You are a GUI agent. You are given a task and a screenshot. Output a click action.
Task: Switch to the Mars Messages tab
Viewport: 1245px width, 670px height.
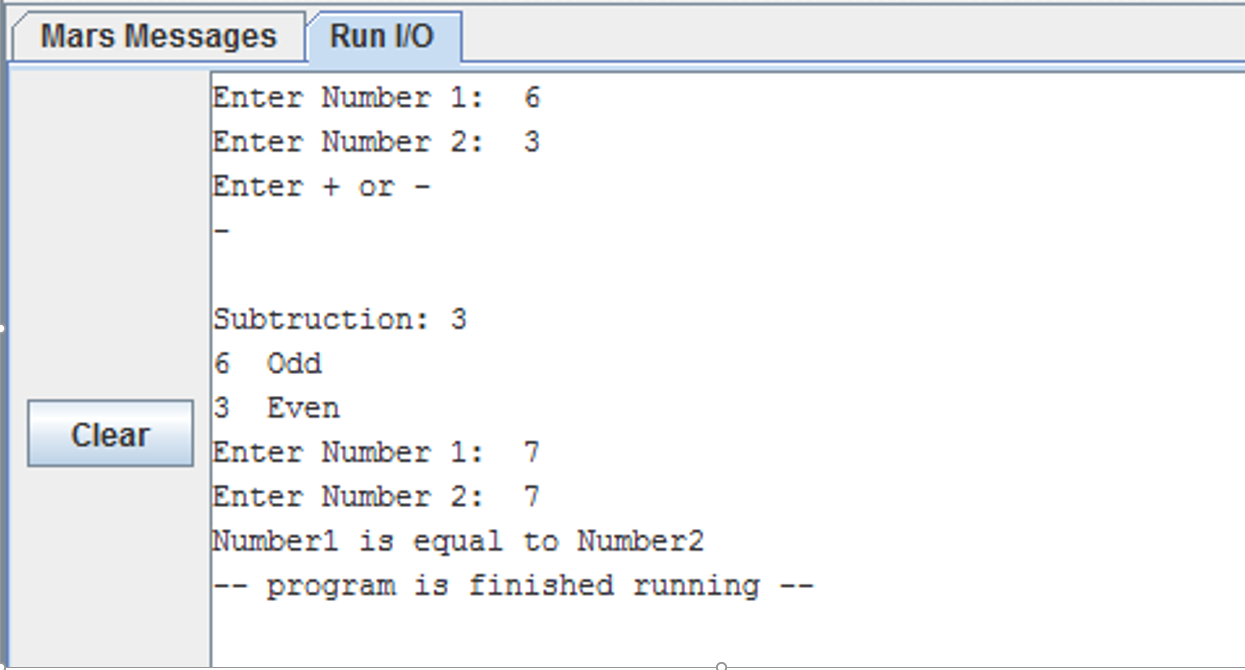coord(158,37)
